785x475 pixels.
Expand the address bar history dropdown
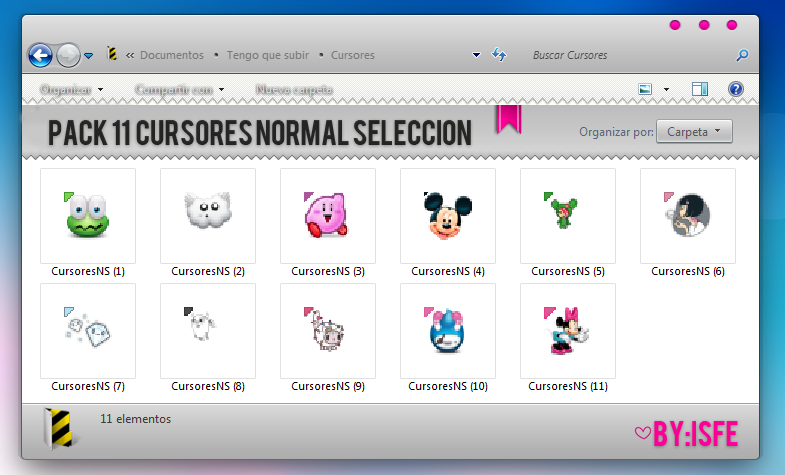click(477, 55)
